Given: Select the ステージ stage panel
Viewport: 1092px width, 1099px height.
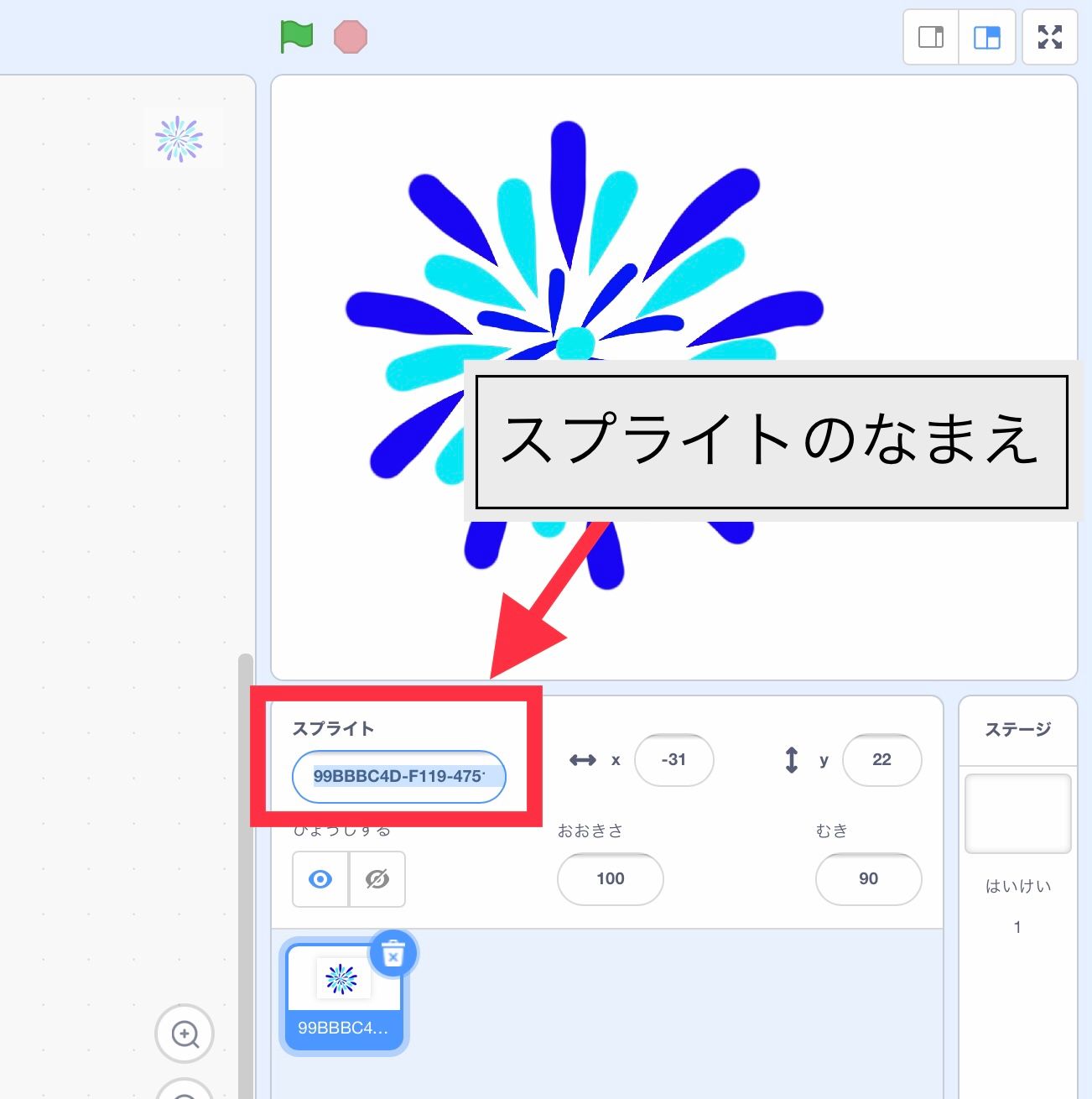Looking at the screenshot, I should 1017,730.
